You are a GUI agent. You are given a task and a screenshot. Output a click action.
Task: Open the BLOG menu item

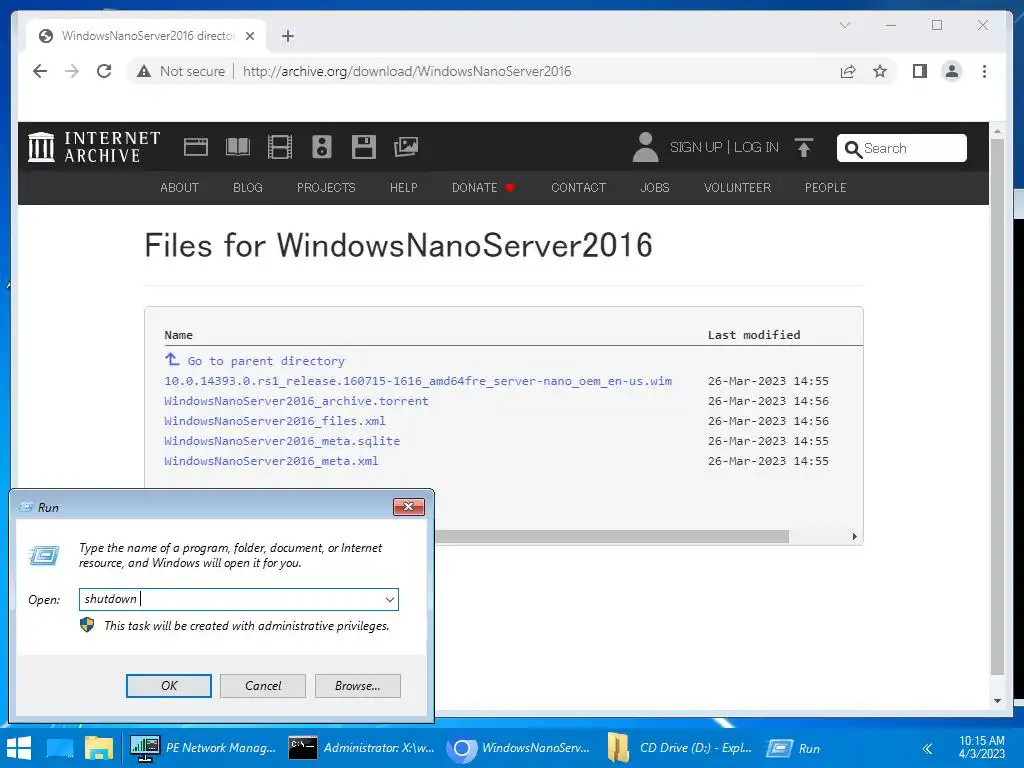248,187
